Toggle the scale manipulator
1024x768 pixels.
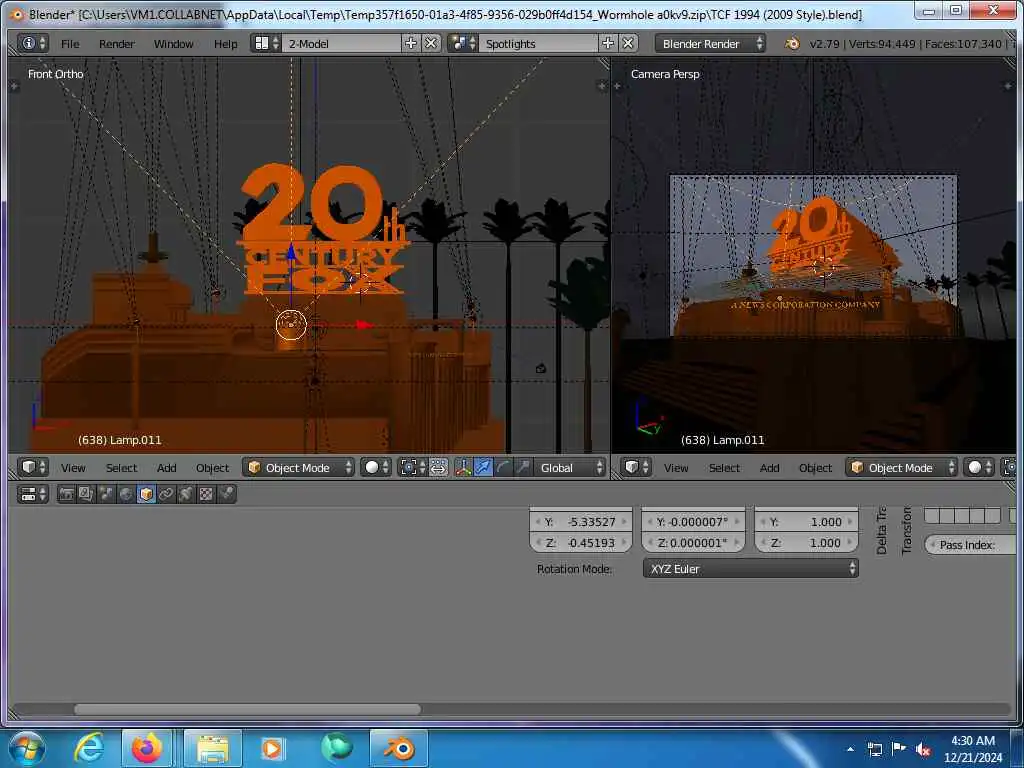(523, 467)
